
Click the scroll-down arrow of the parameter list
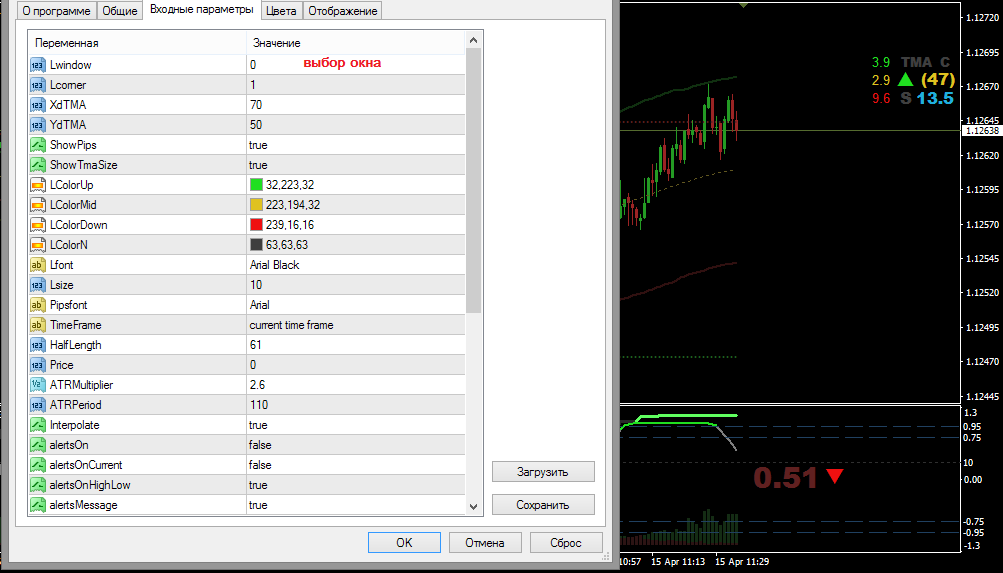point(473,506)
